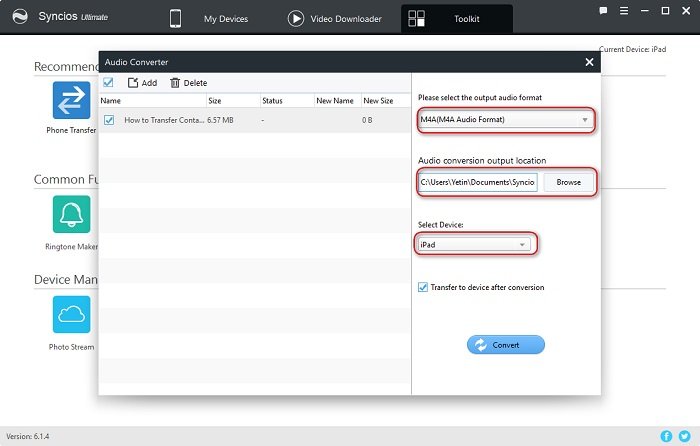Click the output location path field

[x=478, y=182]
